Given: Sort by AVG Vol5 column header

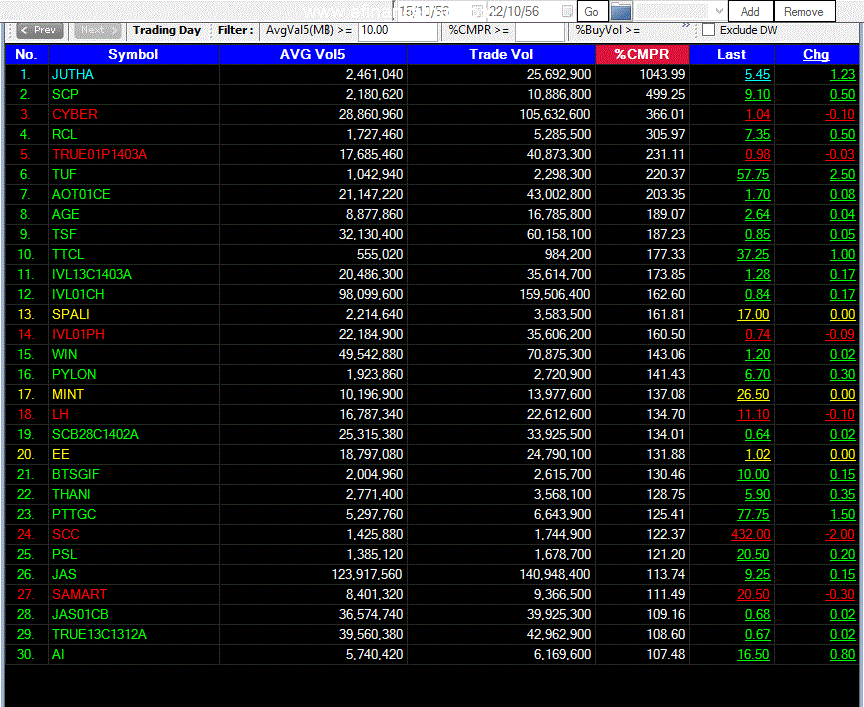Looking at the screenshot, I should coord(312,55).
